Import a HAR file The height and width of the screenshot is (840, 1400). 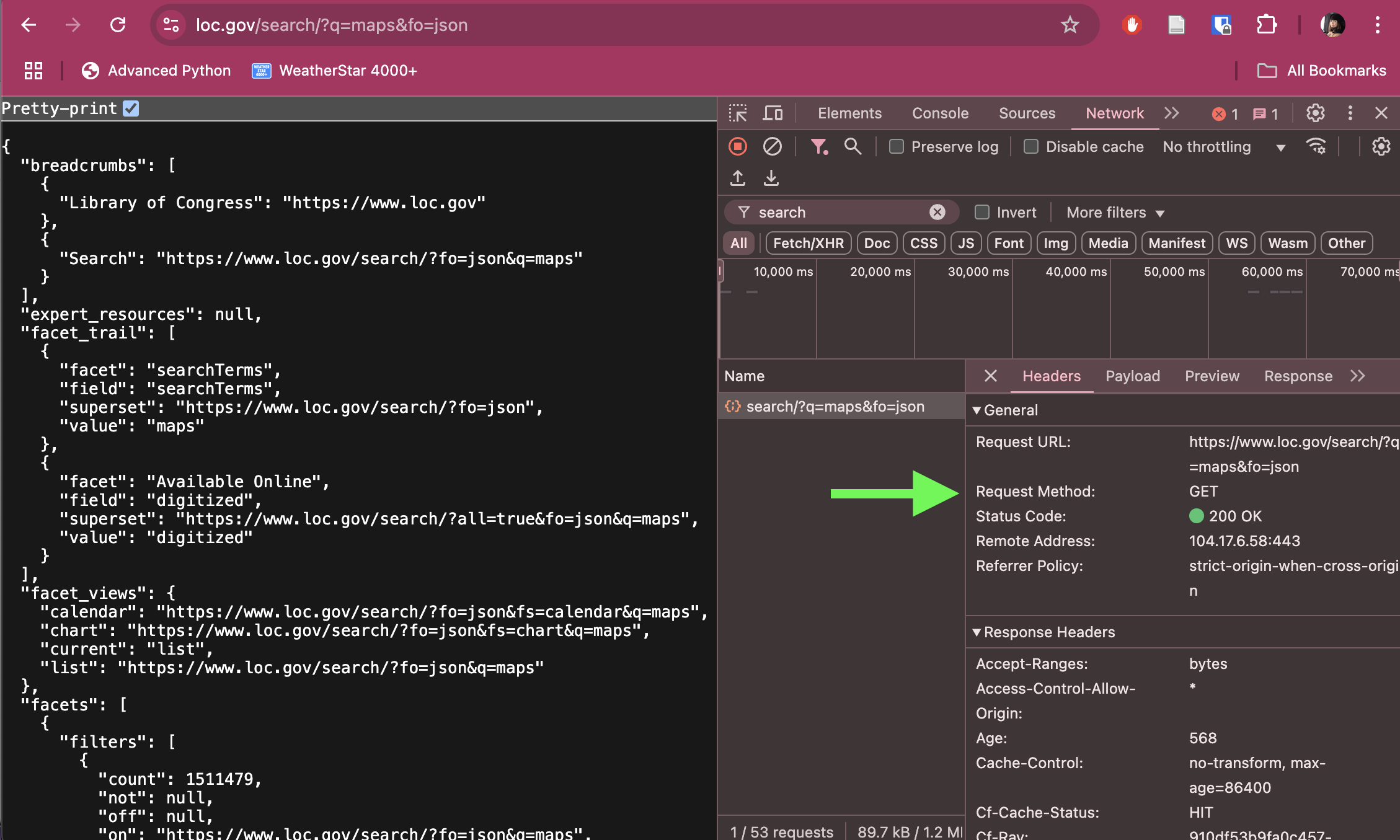738,178
